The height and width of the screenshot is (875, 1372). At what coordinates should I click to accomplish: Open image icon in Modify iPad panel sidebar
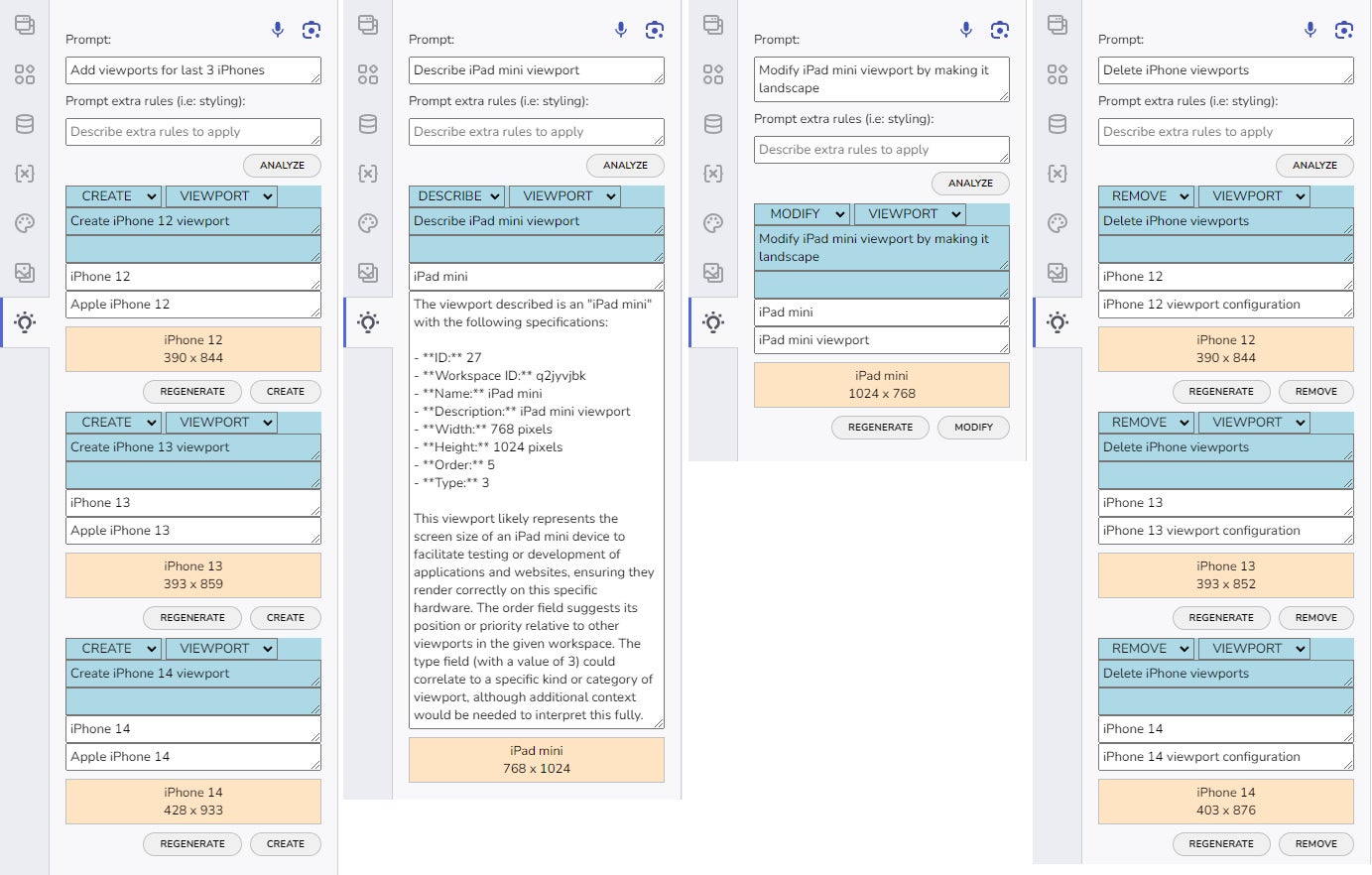pos(713,272)
